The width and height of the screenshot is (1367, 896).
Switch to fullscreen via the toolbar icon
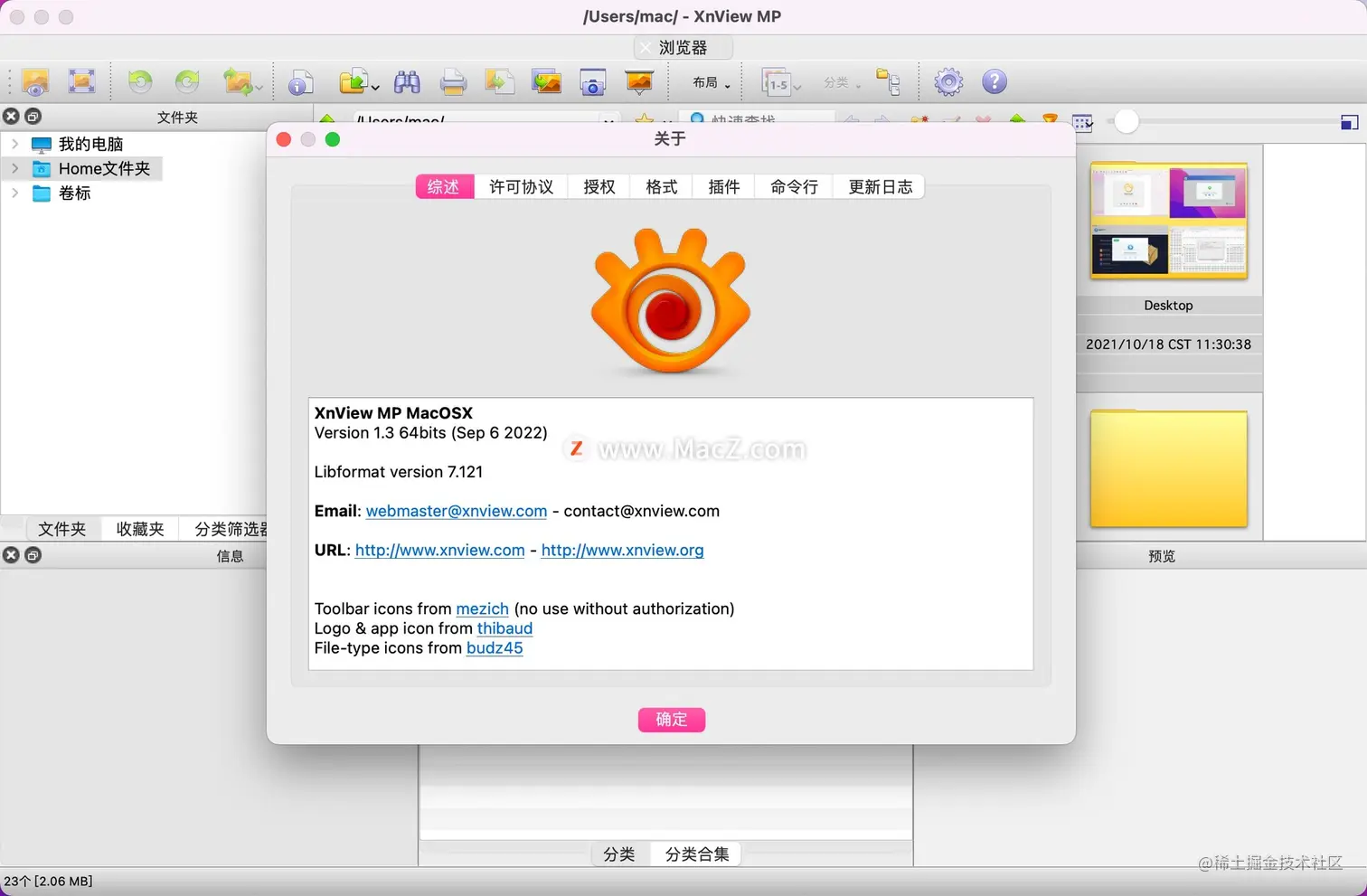point(81,81)
